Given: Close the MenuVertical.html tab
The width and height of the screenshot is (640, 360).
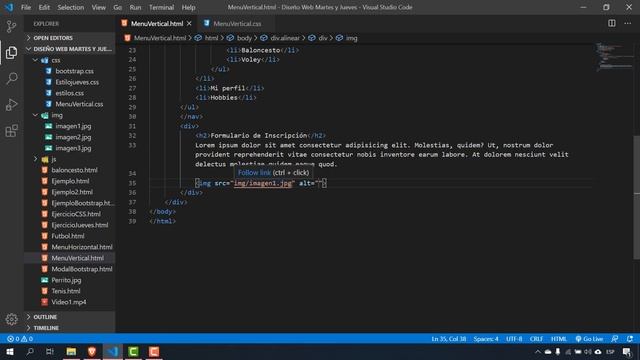Looking at the screenshot, I should [189, 24].
